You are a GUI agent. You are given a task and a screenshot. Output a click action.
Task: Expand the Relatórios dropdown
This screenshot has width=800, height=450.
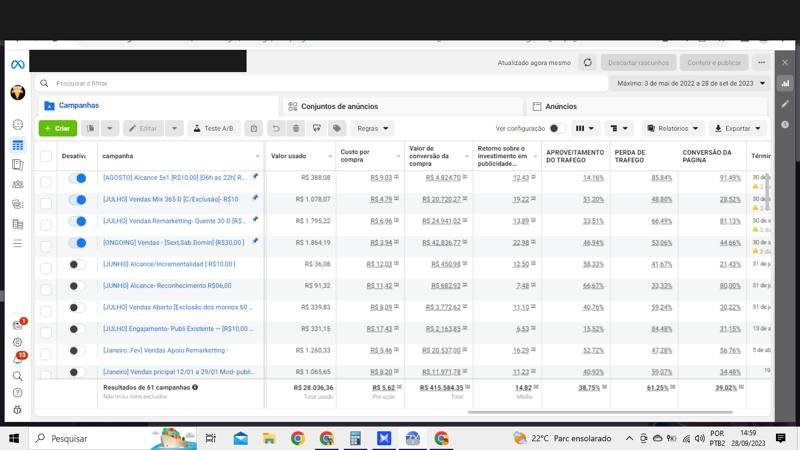[x=672, y=129]
